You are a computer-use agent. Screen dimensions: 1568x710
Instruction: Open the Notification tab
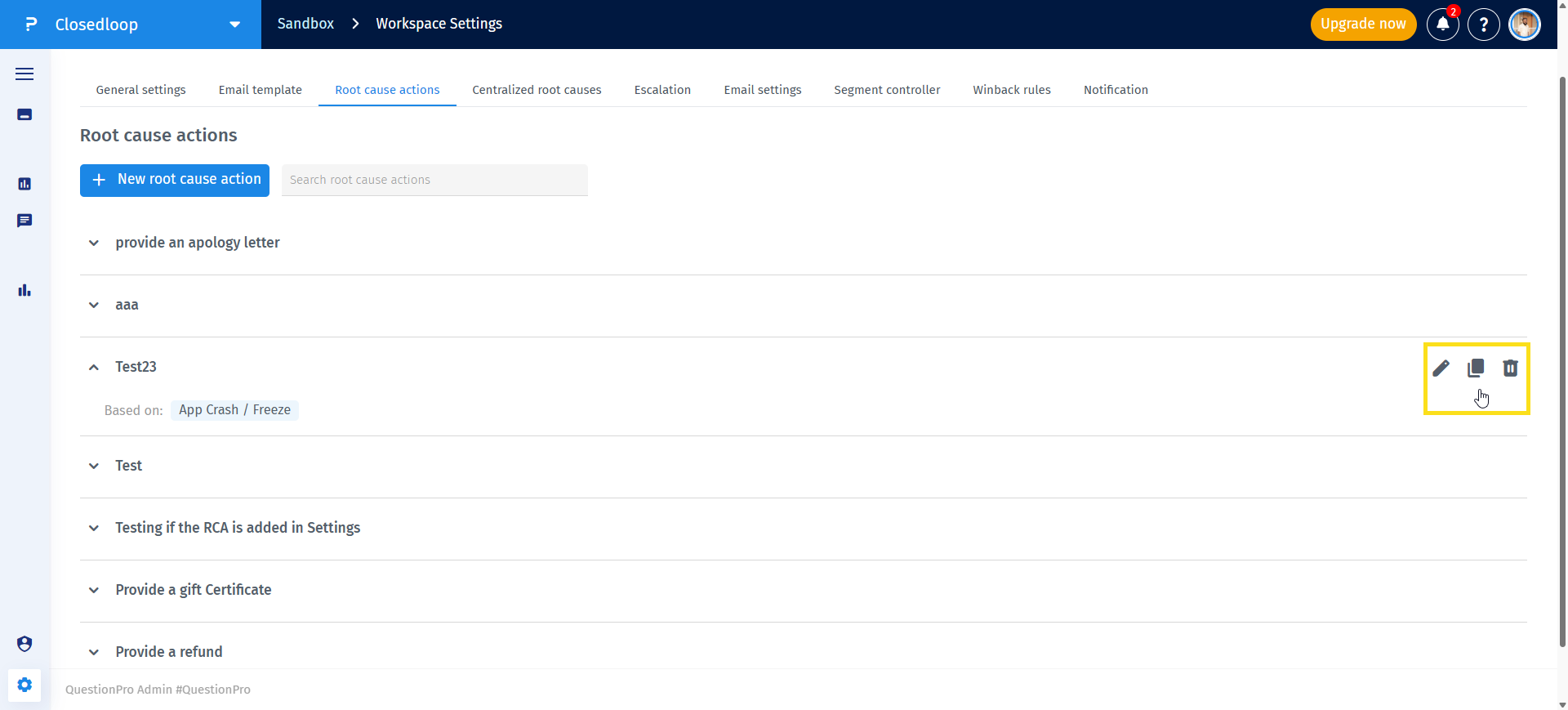(x=1116, y=90)
